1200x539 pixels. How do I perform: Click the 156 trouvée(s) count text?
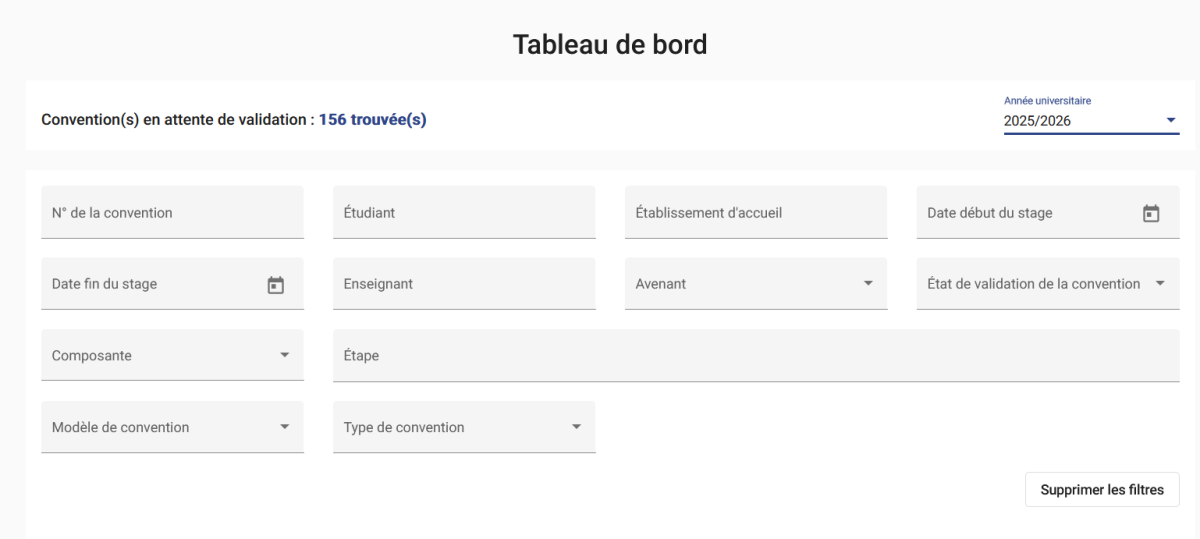(x=372, y=120)
